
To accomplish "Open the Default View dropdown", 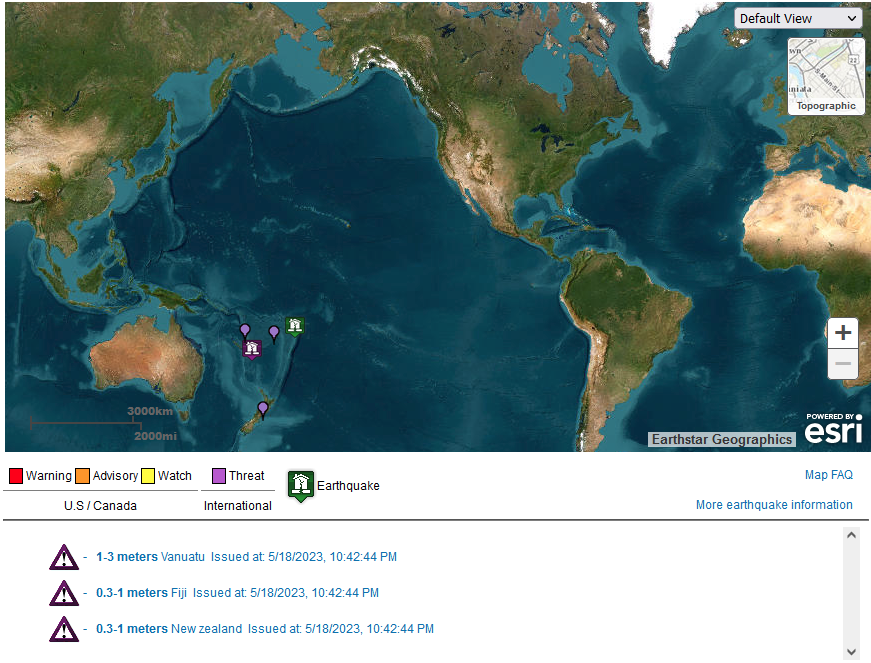I will click(798, 18).
